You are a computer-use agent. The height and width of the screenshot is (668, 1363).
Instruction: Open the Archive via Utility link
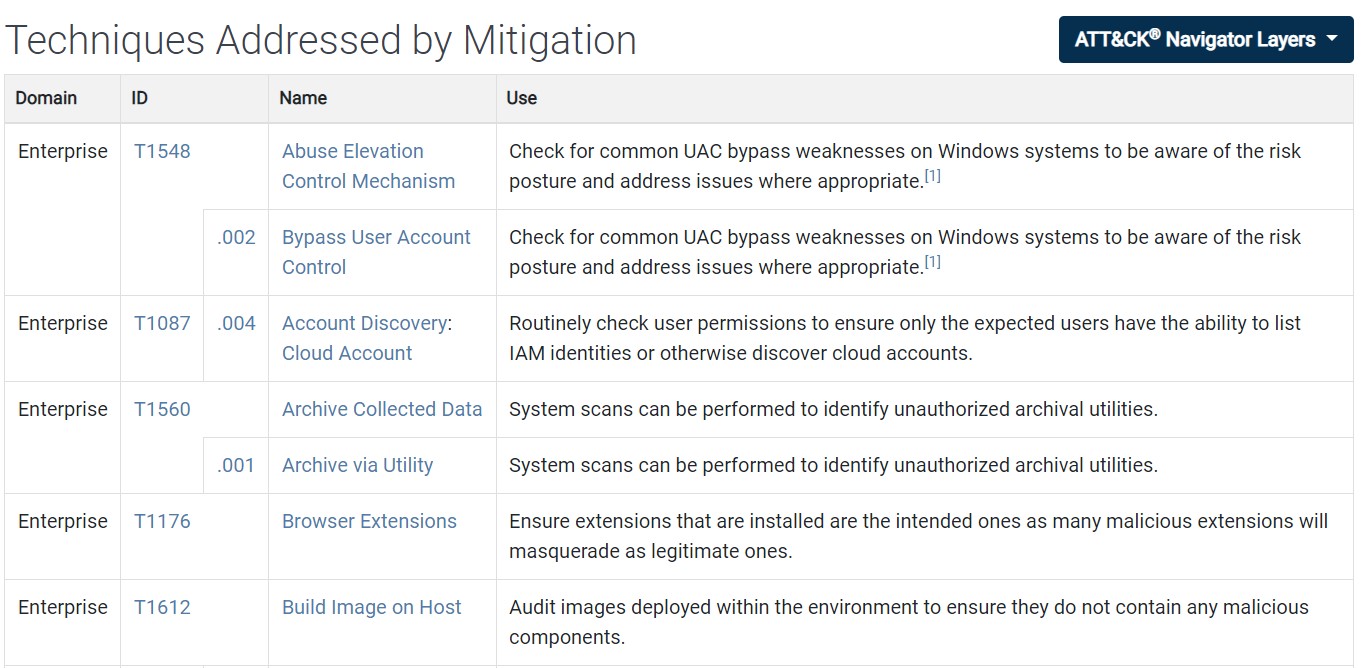tap(357, 465)
